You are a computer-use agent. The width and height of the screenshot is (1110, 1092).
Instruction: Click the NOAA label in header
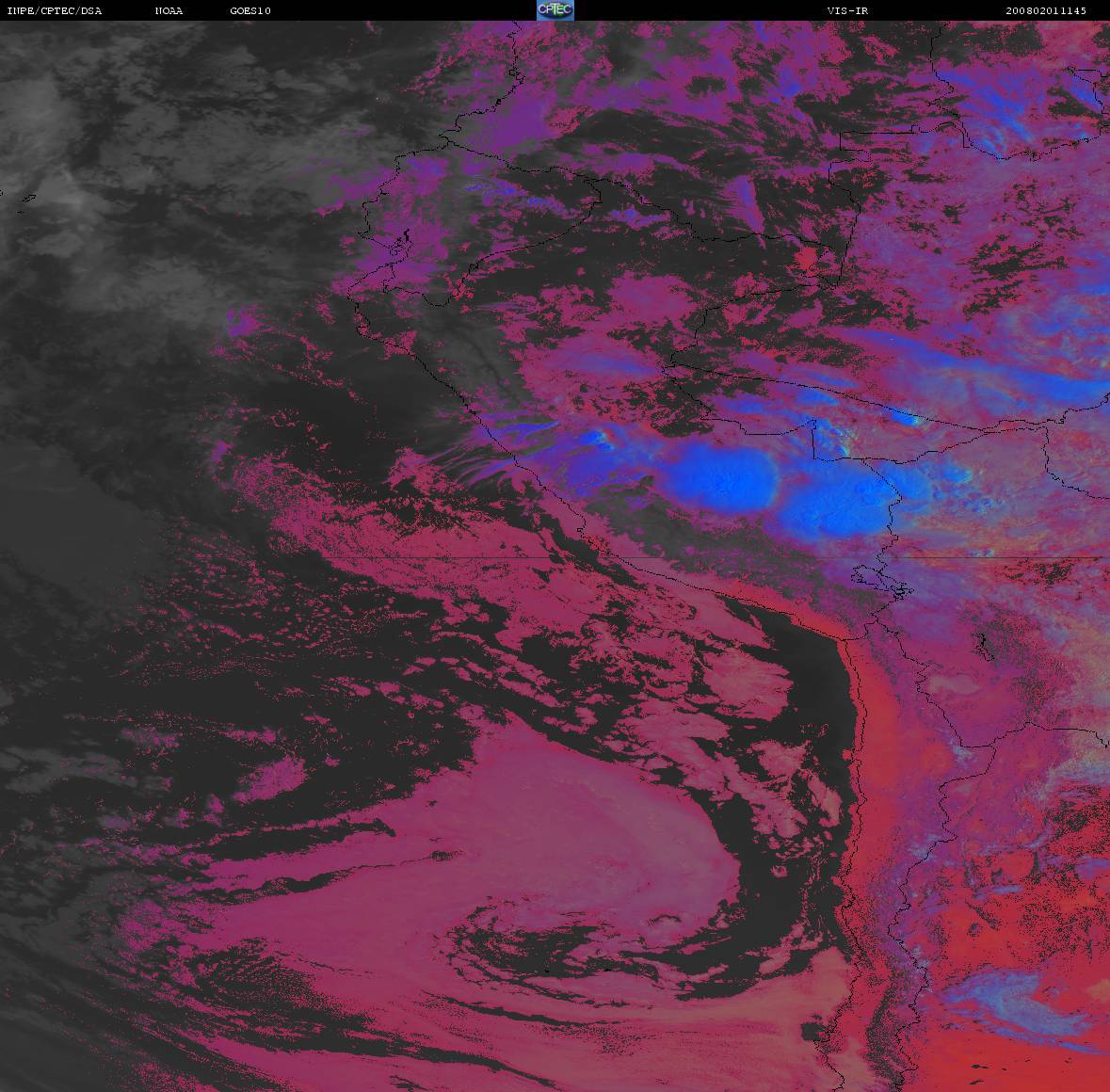coord(169,10)
